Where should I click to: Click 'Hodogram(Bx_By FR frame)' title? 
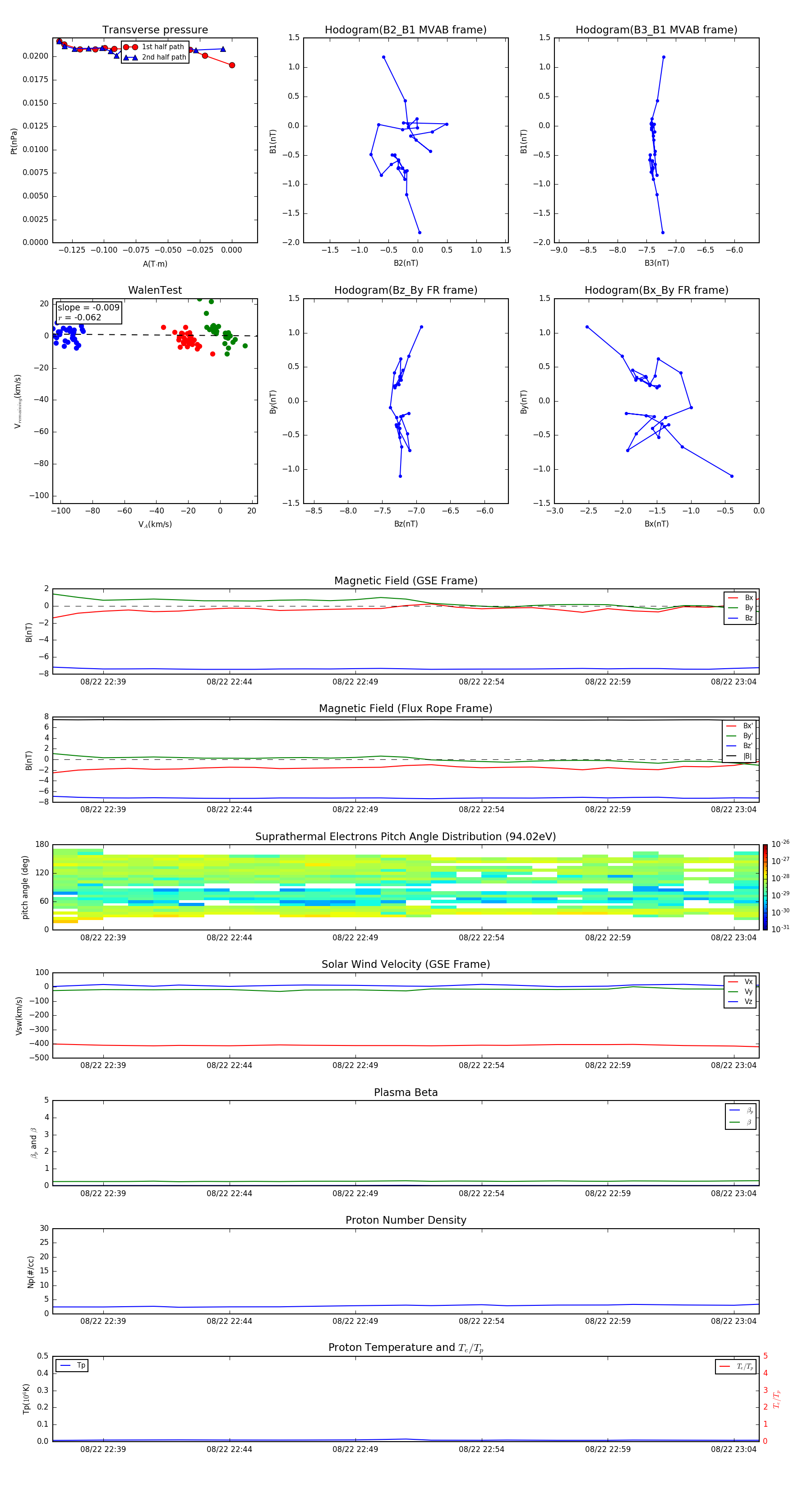pyautogui.click(x=656, y=290)
